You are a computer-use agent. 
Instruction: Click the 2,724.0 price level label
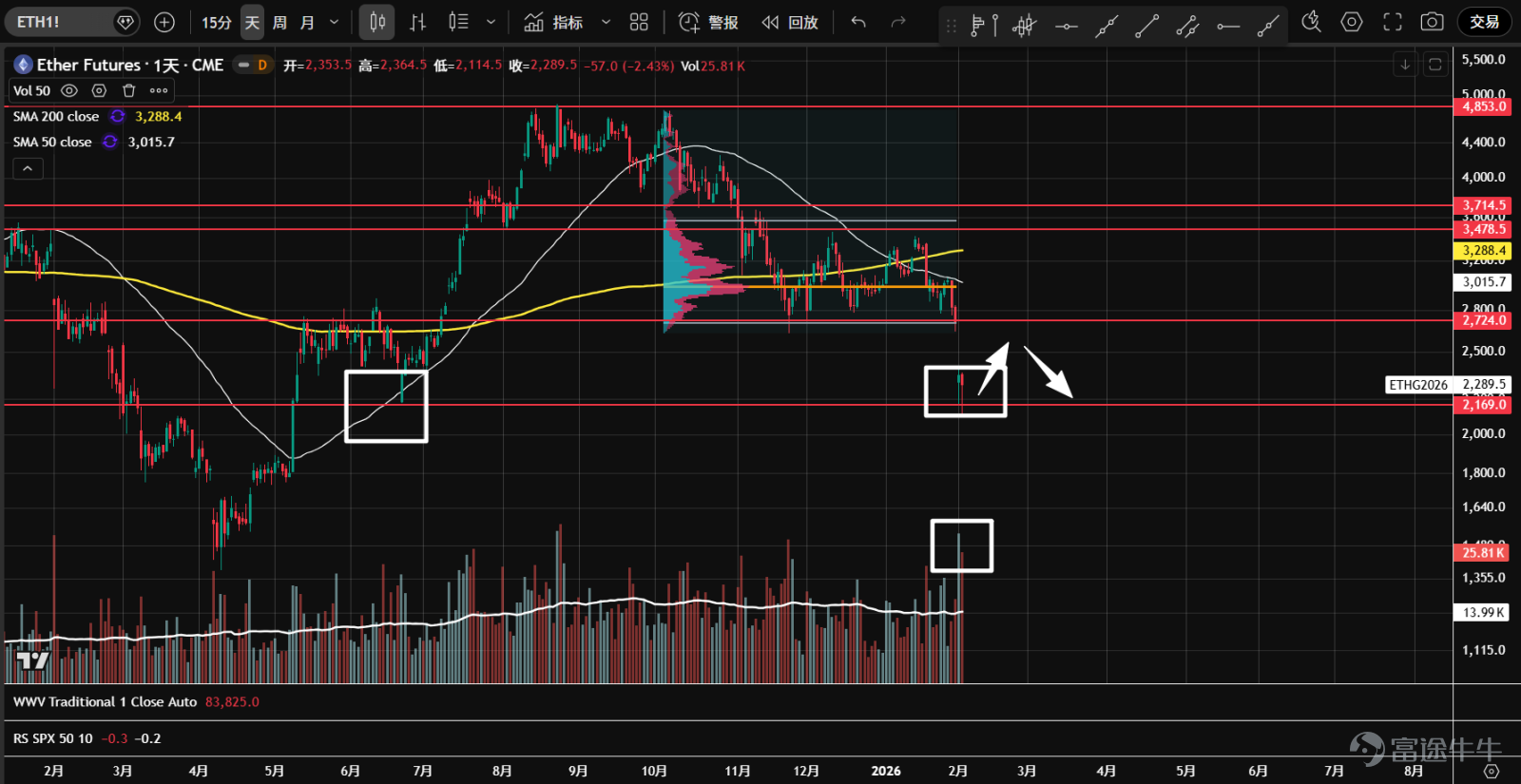1483,320
